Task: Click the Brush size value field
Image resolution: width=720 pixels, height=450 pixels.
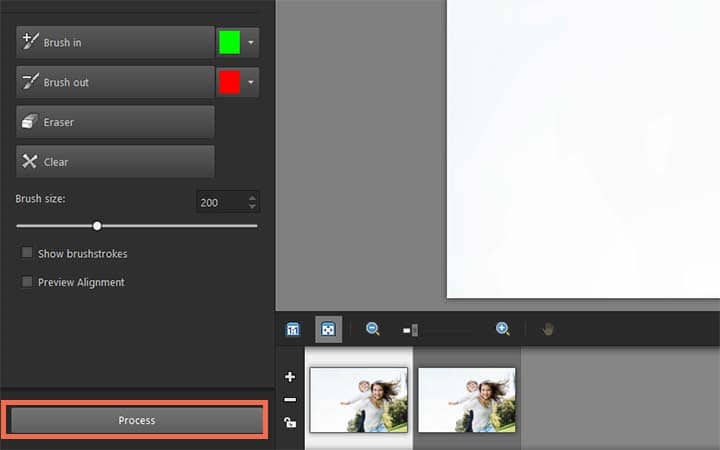Action: point(222,202)
